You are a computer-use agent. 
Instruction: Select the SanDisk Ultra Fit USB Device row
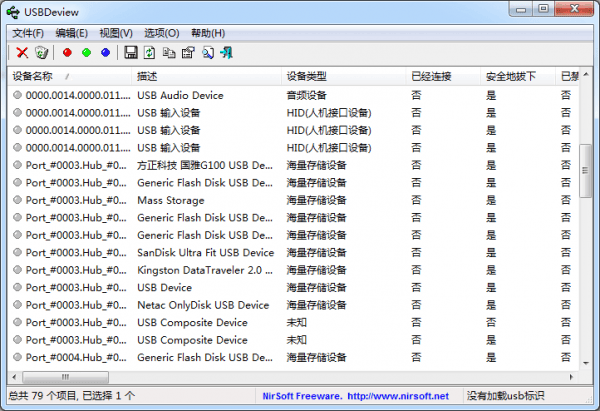click(205, 253)
